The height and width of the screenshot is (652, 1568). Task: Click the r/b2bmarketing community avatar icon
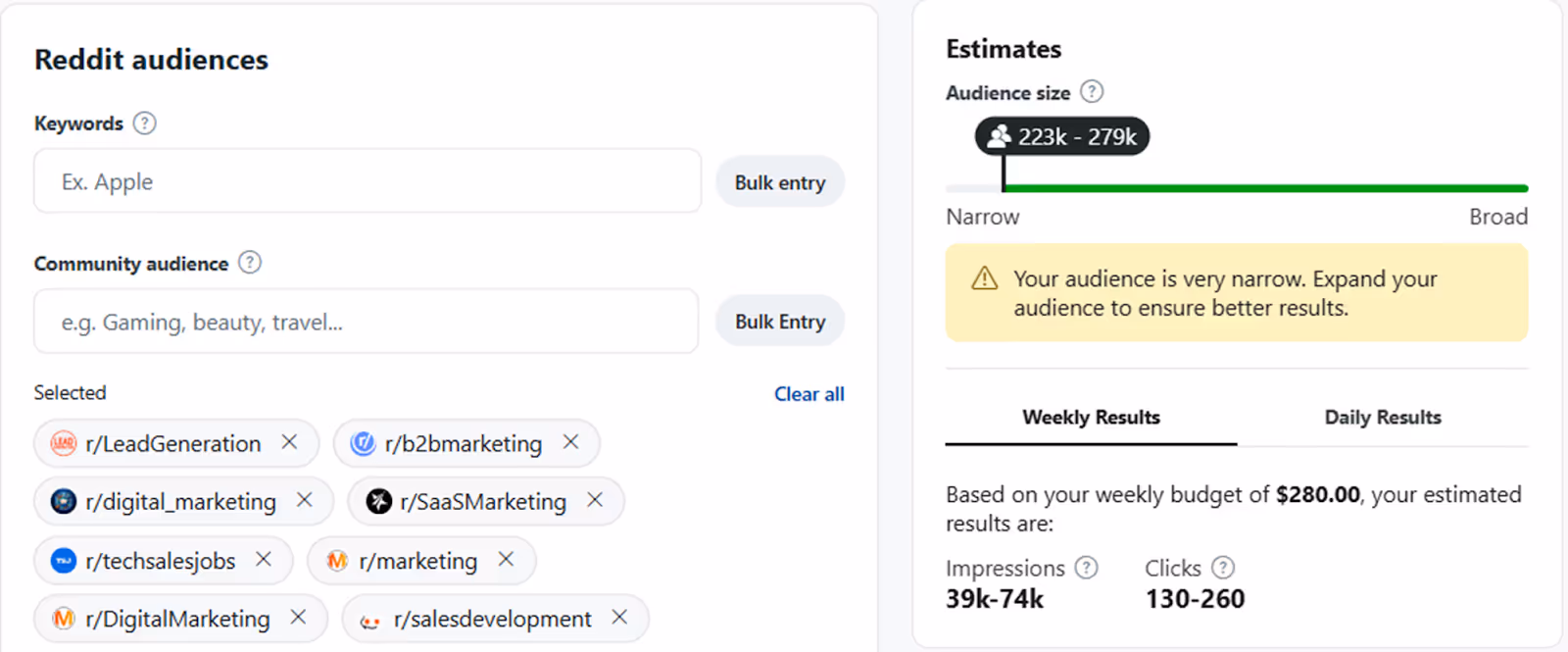click(x=363, y=444)
